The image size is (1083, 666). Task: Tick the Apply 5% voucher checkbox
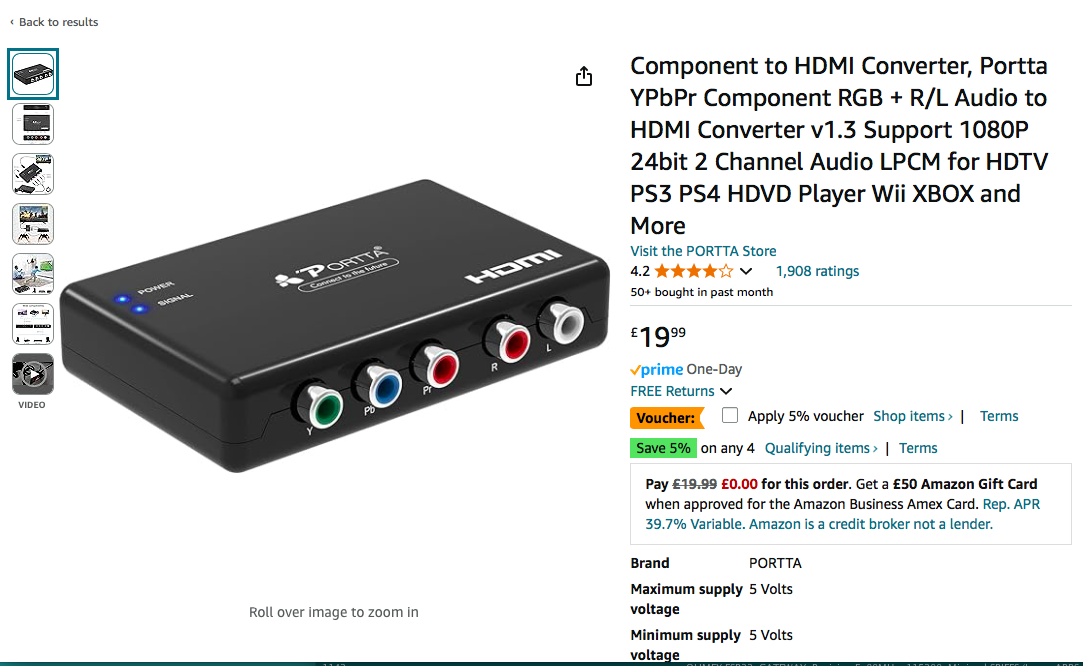point(729,415)
